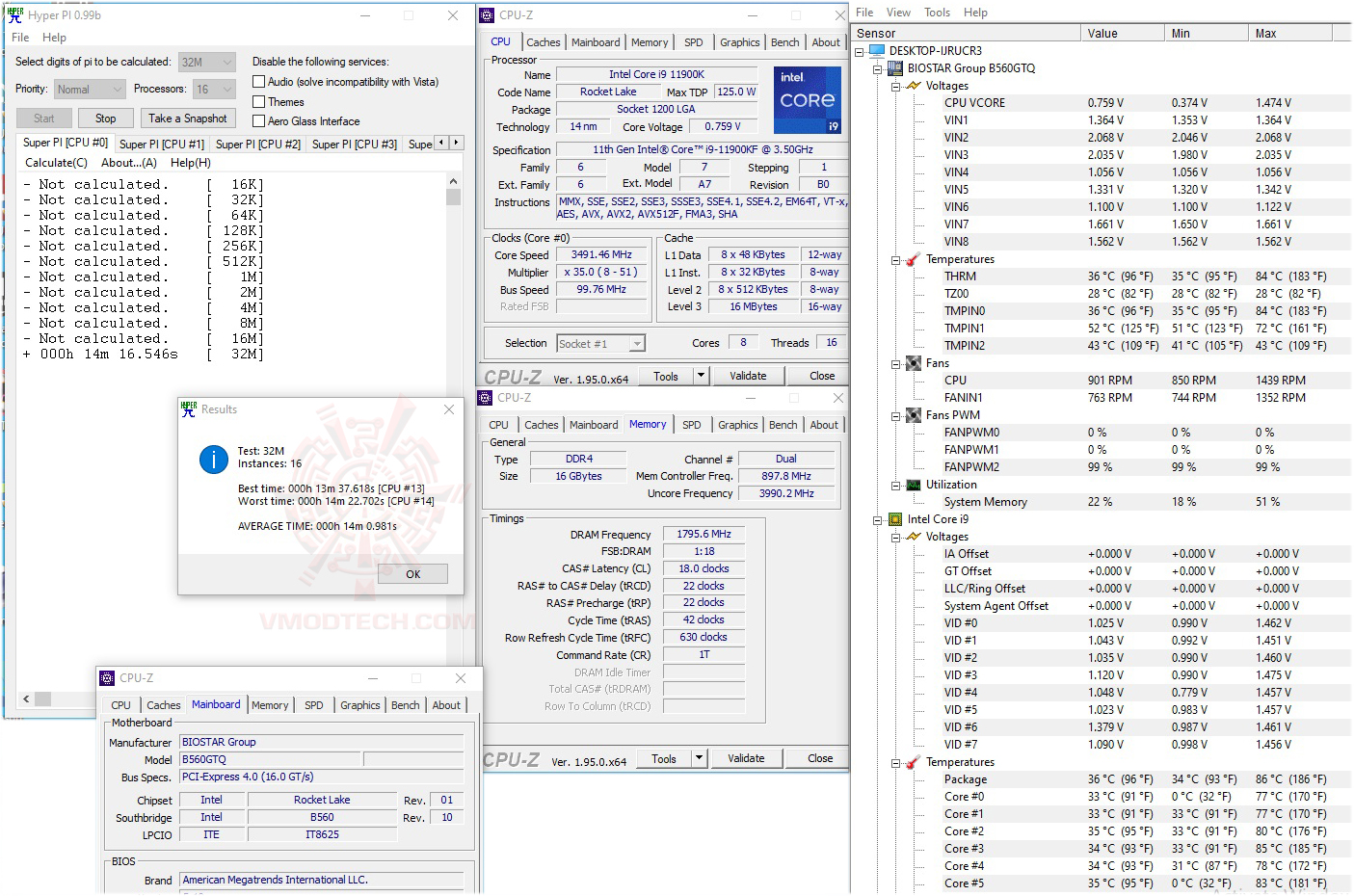
Task: Collapse the Utilization node
Action: (x=895, y=485)
